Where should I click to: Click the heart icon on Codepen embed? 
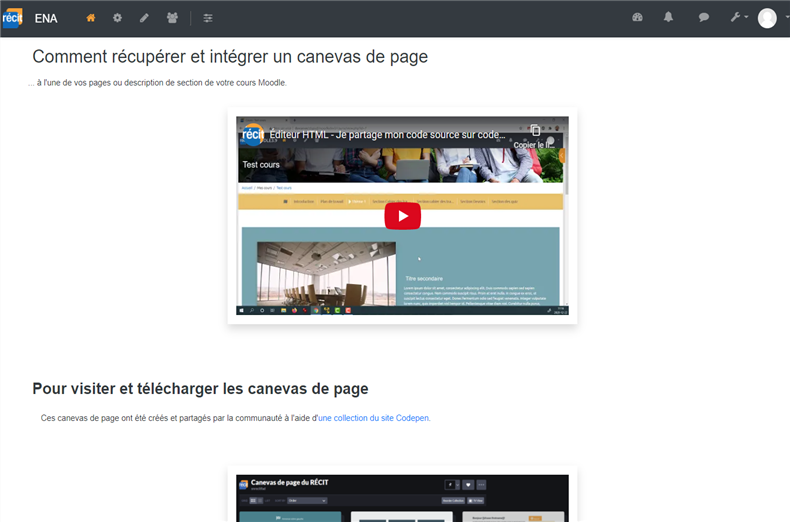point(466,485)
